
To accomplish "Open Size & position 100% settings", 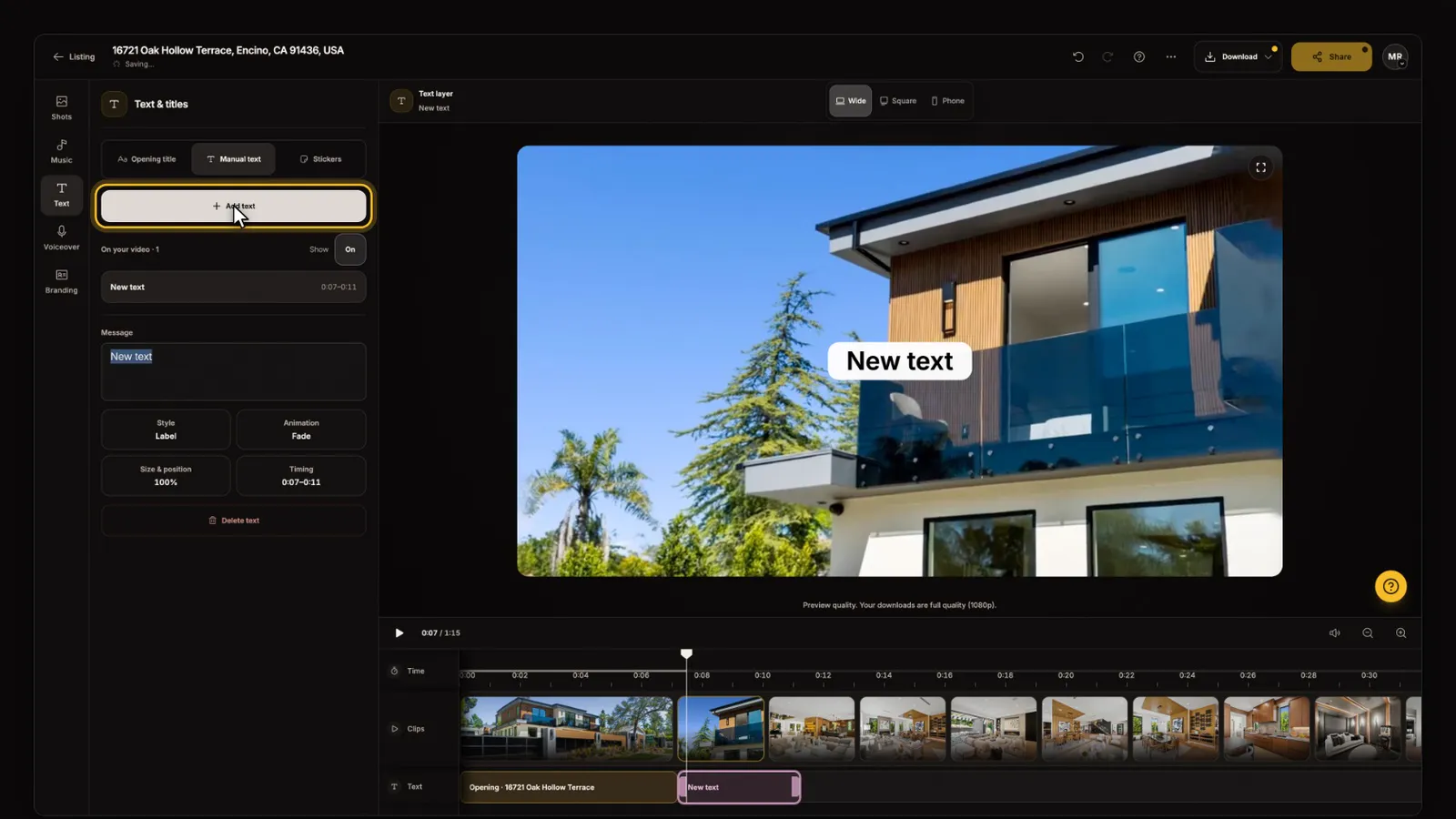I will coord(166,476).
